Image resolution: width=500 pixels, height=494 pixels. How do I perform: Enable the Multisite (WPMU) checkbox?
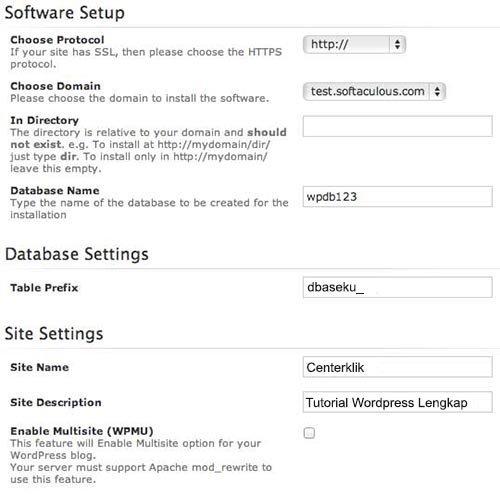click(x=309, y=433)
